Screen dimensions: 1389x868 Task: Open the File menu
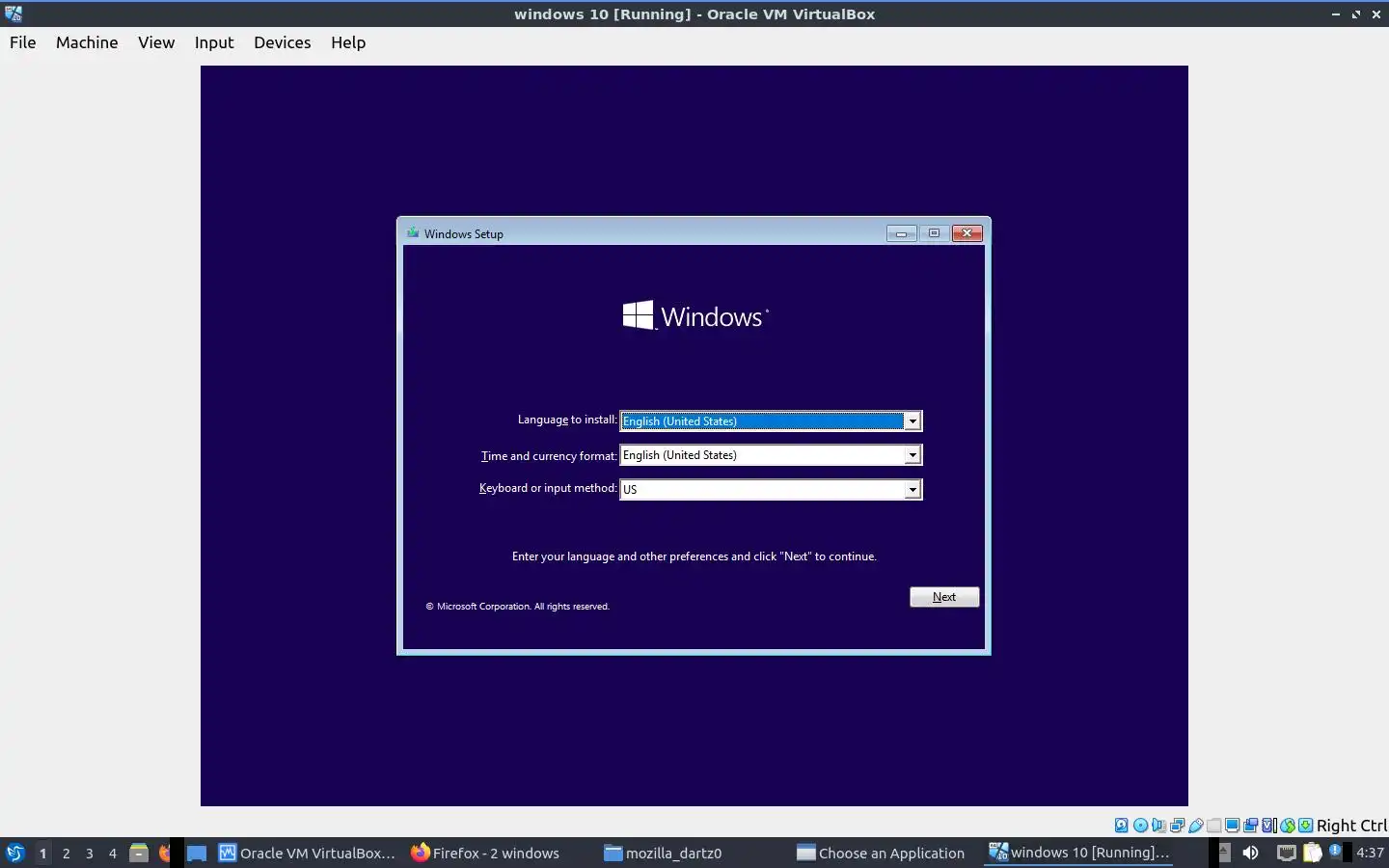[22, 42]
